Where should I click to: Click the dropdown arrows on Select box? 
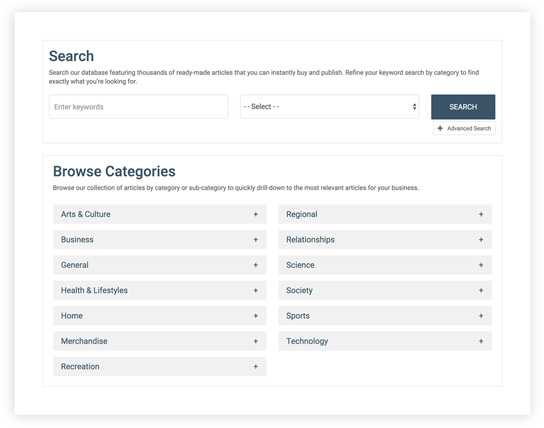coord(414,106)
